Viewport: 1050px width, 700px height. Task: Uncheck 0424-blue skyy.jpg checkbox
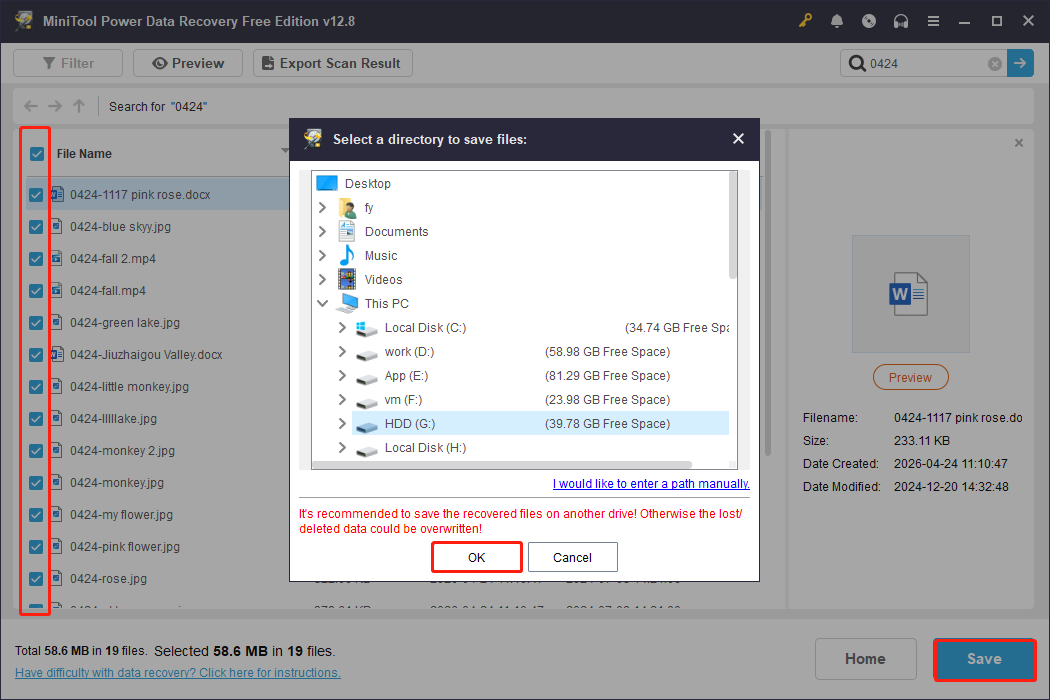pos(36,227)
